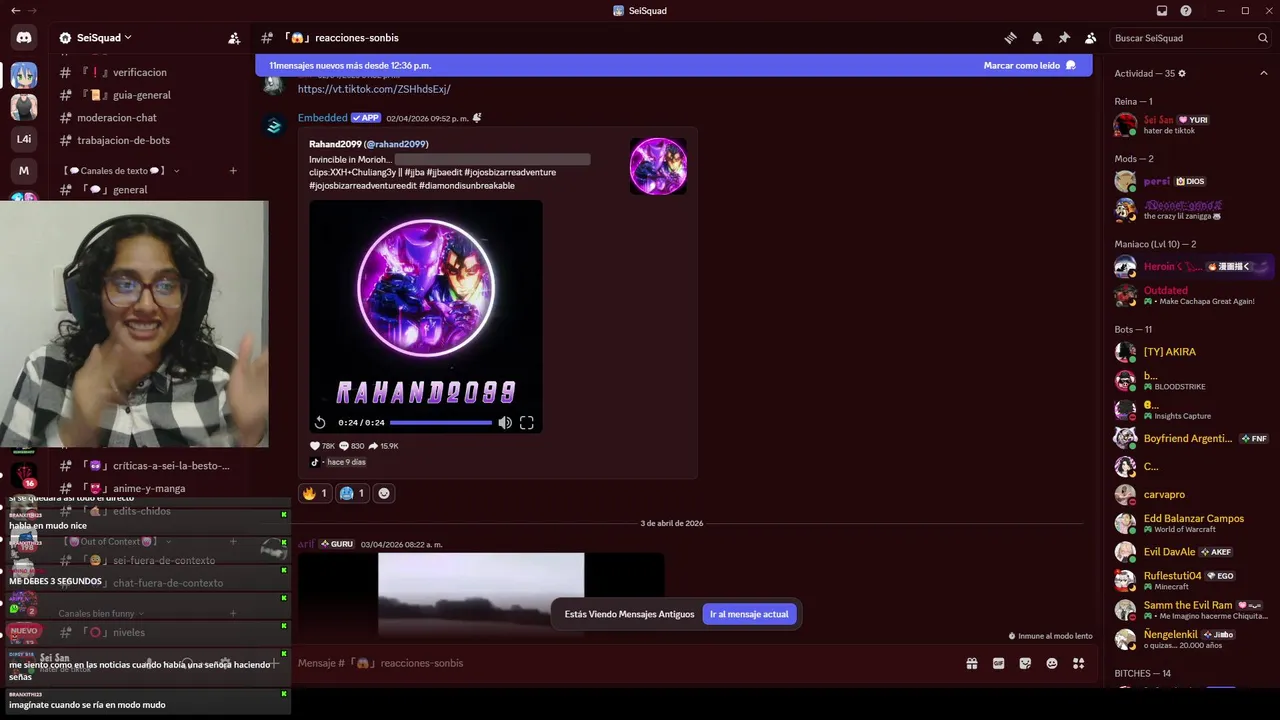Open the emoji picker

click(x=1052, y=663)
